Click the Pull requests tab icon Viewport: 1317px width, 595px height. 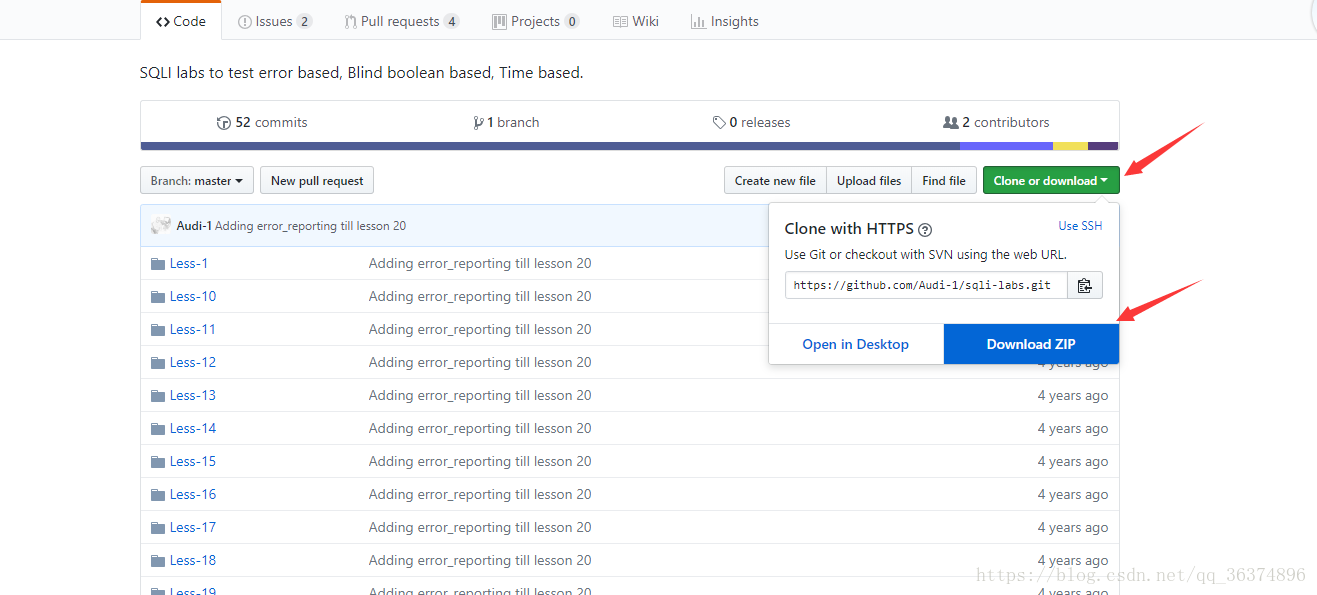[x=350, y=22]
